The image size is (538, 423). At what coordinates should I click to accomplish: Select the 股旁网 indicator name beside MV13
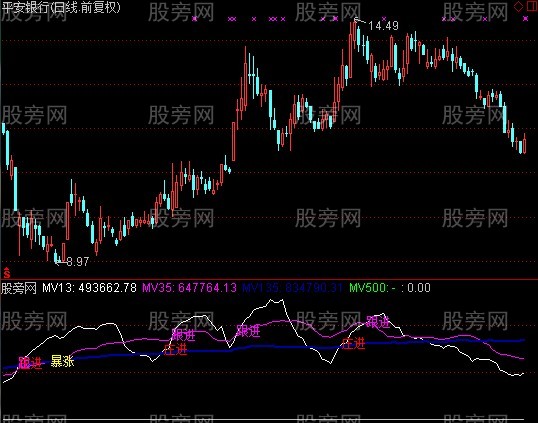pos(19,287)
